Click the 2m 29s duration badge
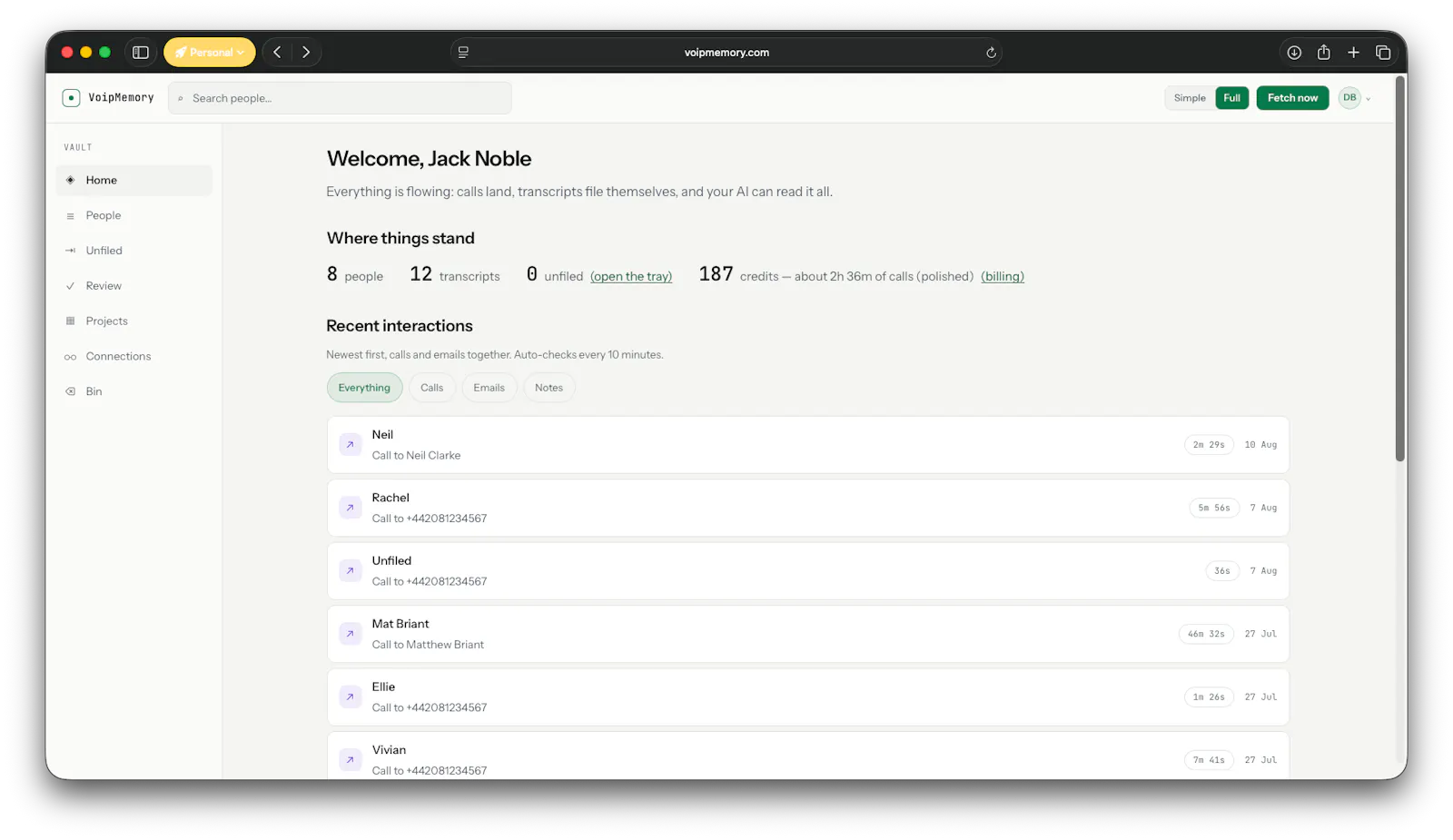The image size is (1453, 840). coord(1209,445)
